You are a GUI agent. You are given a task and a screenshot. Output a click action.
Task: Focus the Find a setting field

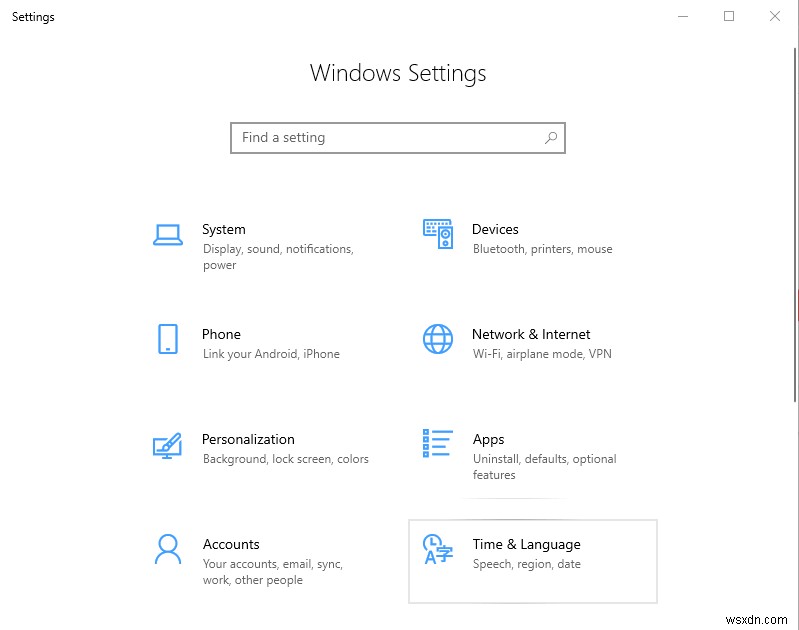398,138
